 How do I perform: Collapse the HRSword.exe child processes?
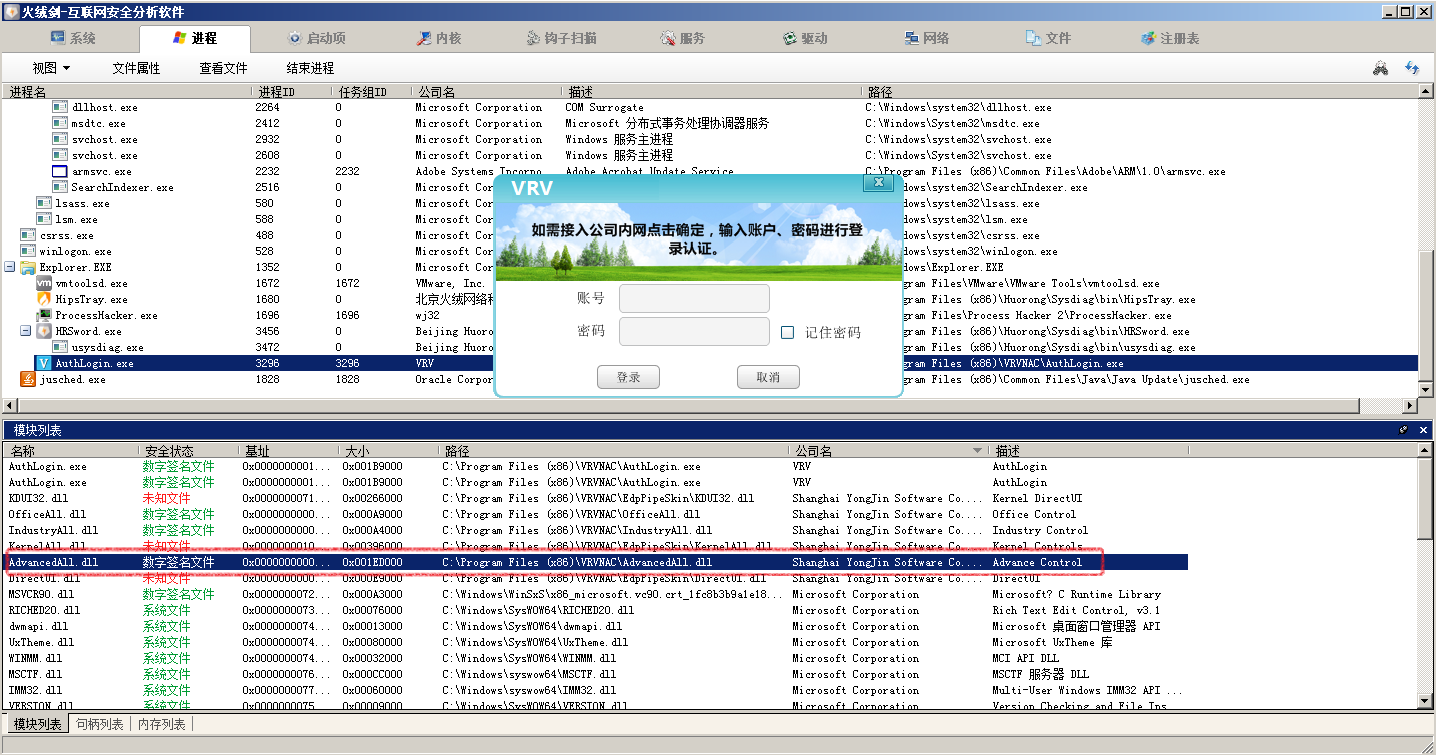pos(26,331)
